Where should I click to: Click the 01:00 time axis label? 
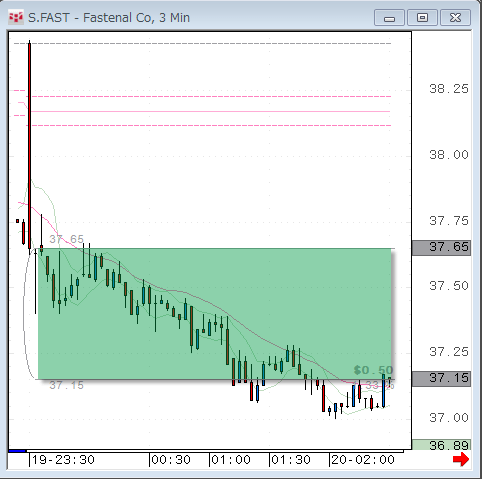(231, 460)
